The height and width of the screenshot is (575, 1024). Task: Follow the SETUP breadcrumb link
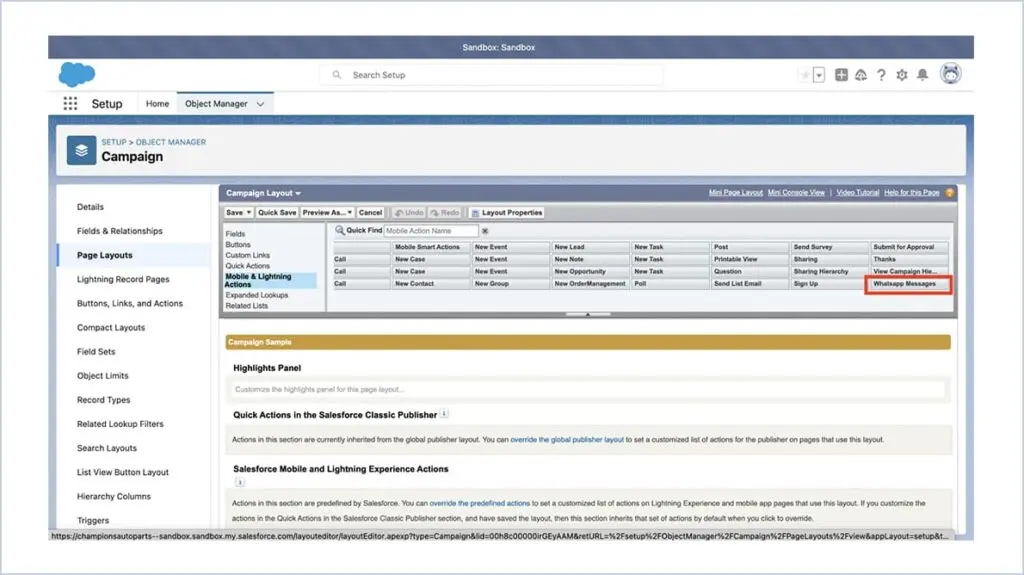pyautogui.click(x=114, y=142)
